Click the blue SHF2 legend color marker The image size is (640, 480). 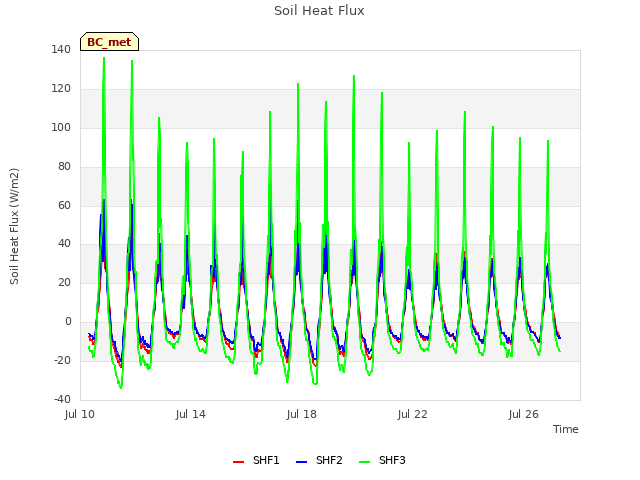click(x=301, y=462)
